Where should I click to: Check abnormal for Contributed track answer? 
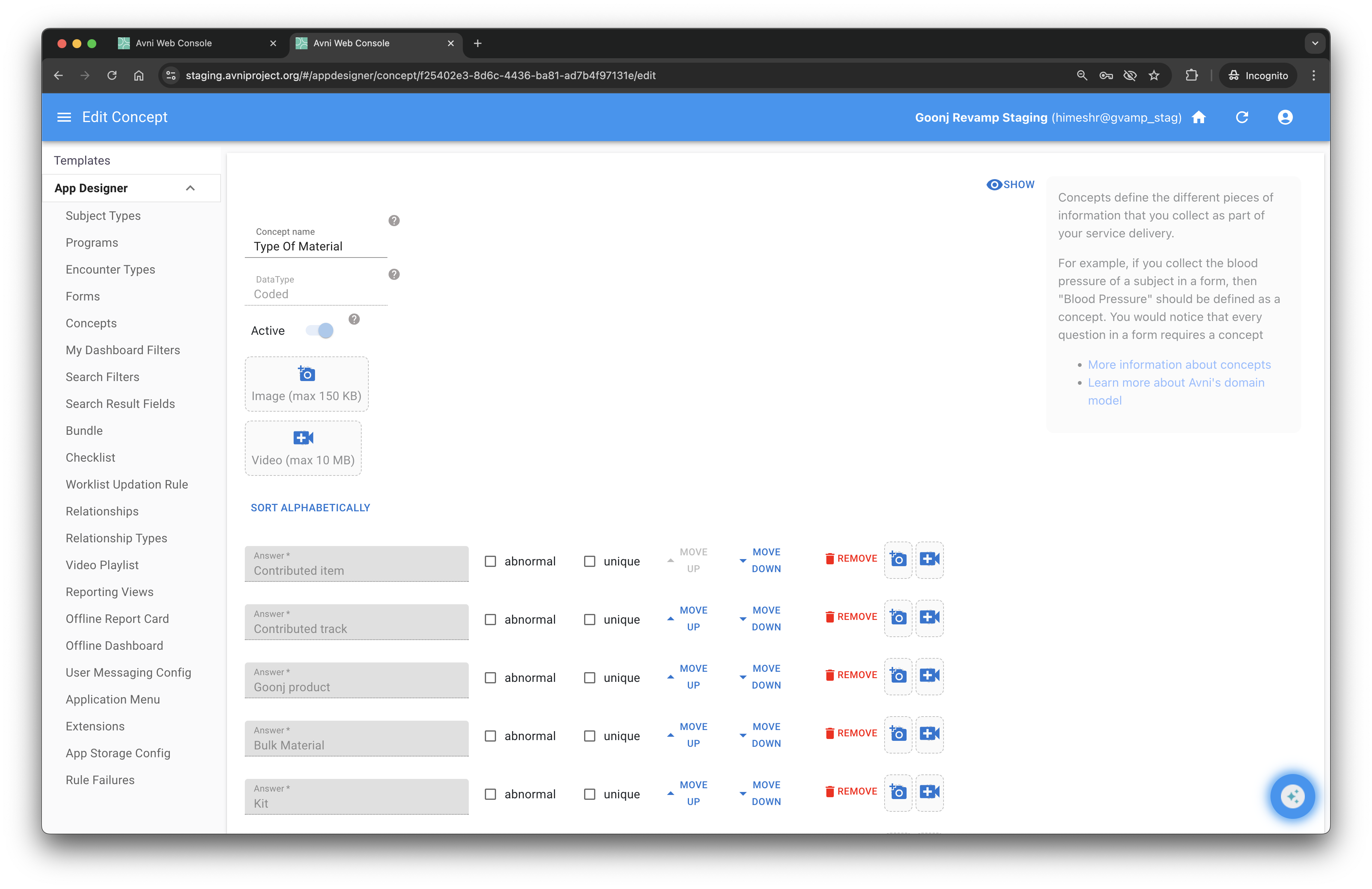(x=490, y=620)
